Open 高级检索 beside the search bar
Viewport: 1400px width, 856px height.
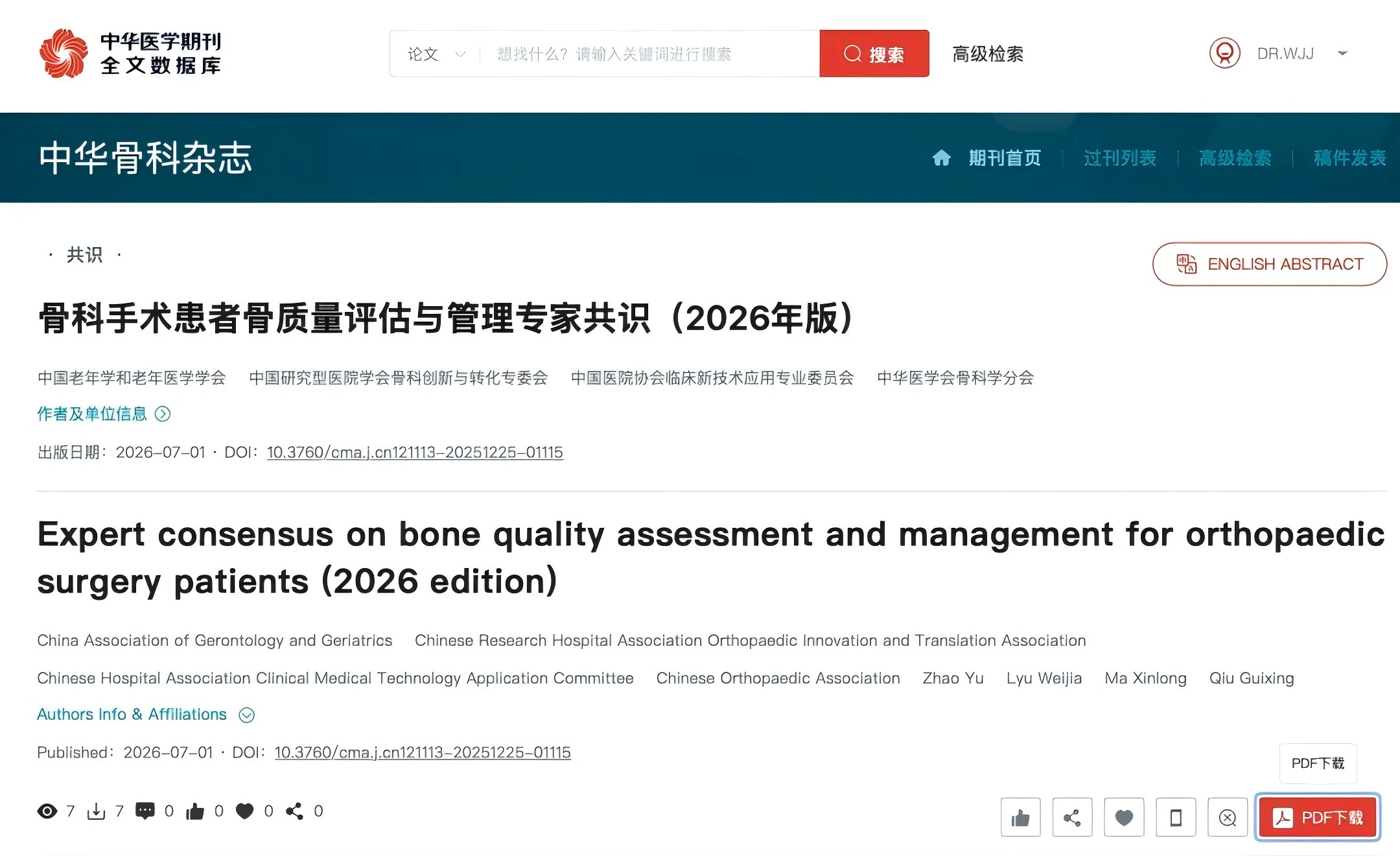(988, 54)
